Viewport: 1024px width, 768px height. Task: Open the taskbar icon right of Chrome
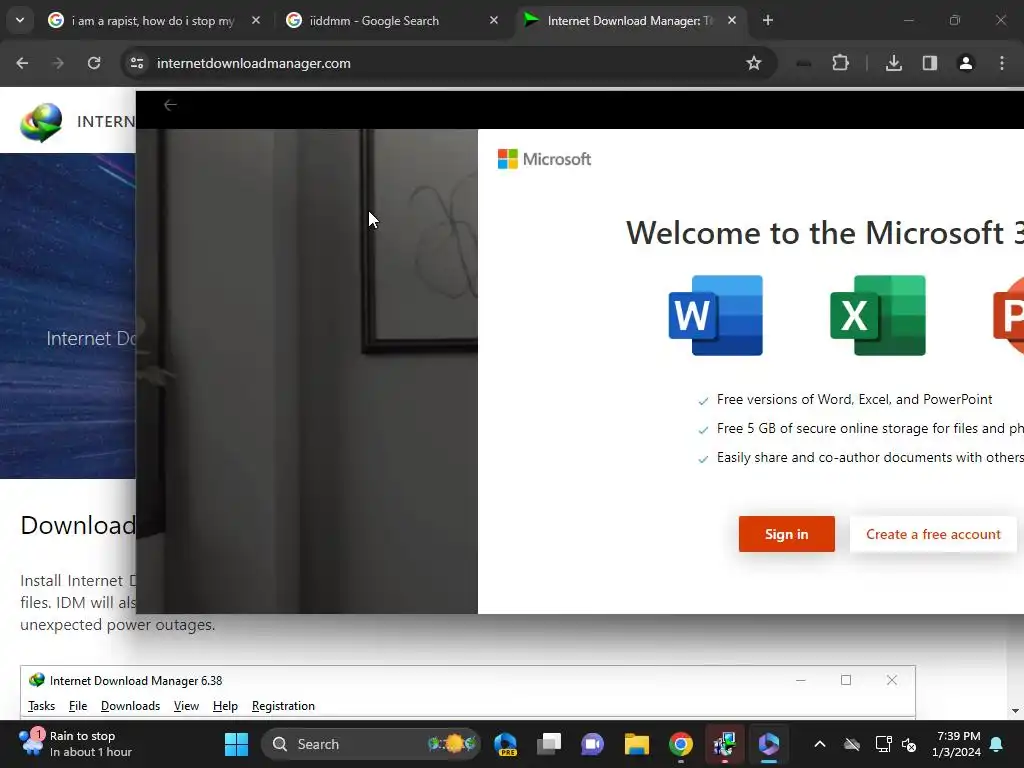(724, 744)
